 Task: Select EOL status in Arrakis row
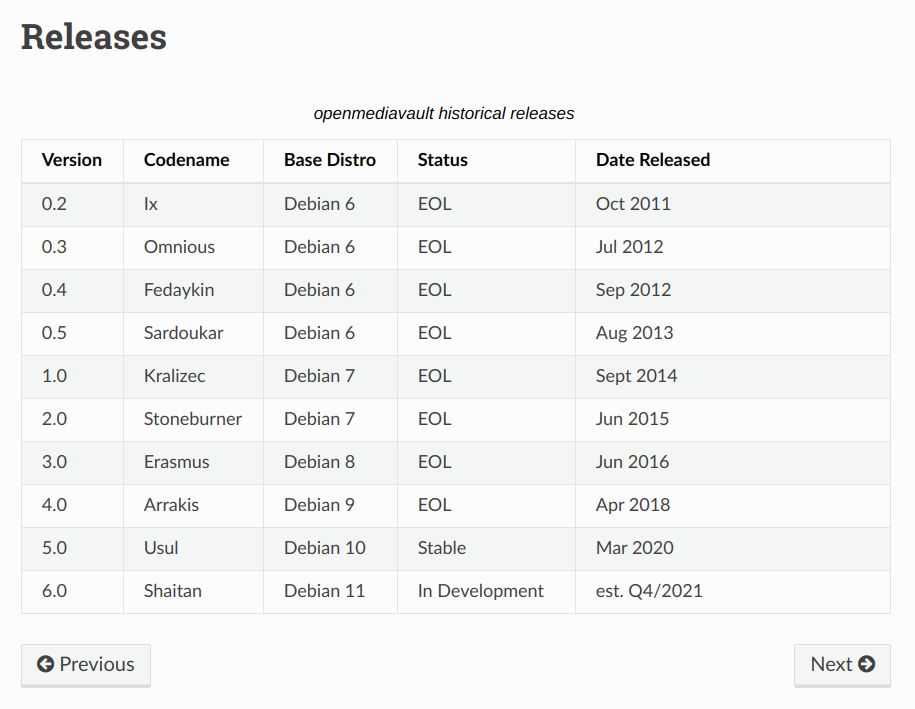pyautogui.click(x=435, y=505)
